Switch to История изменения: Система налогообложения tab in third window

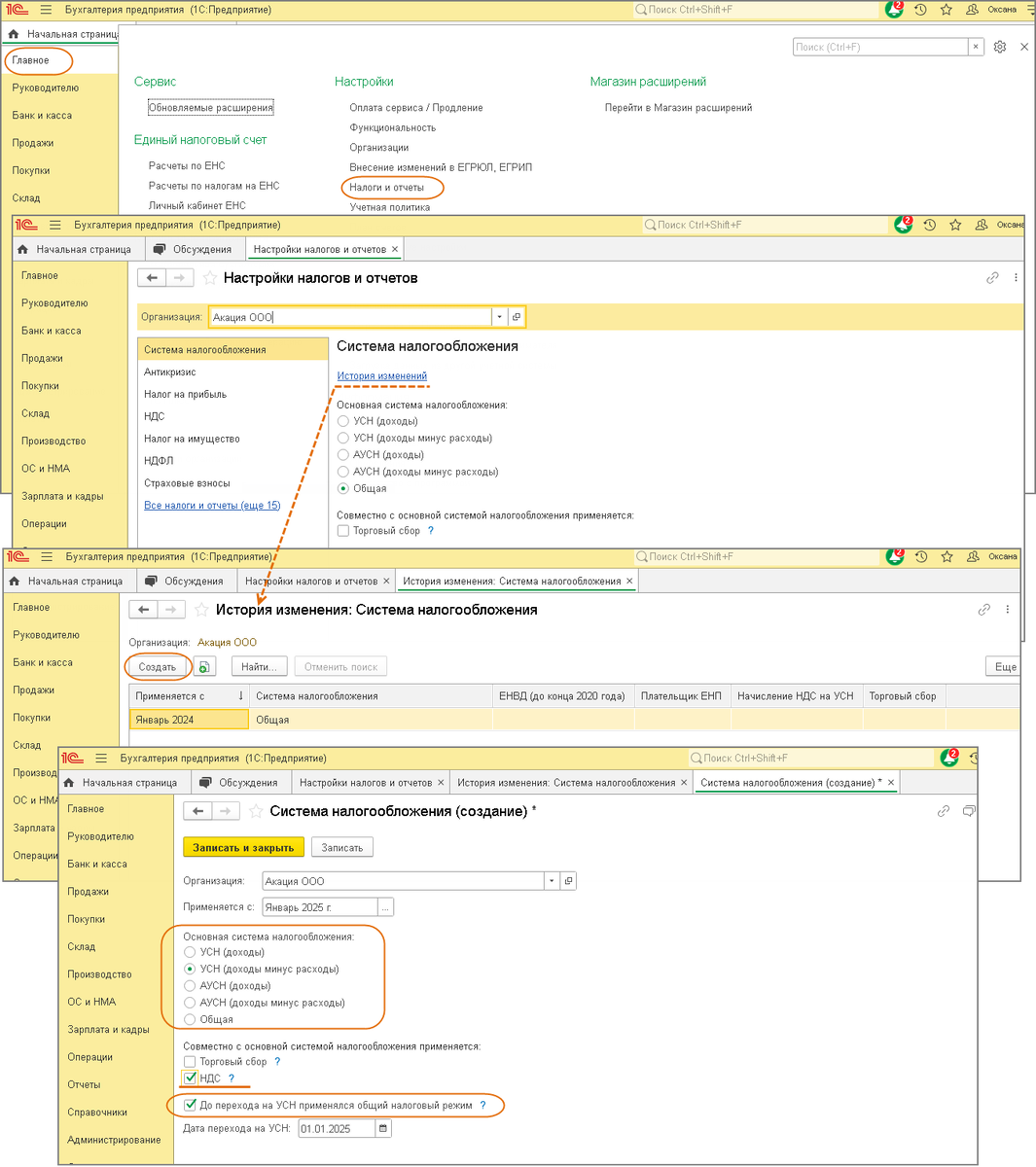tap(518, 582)
